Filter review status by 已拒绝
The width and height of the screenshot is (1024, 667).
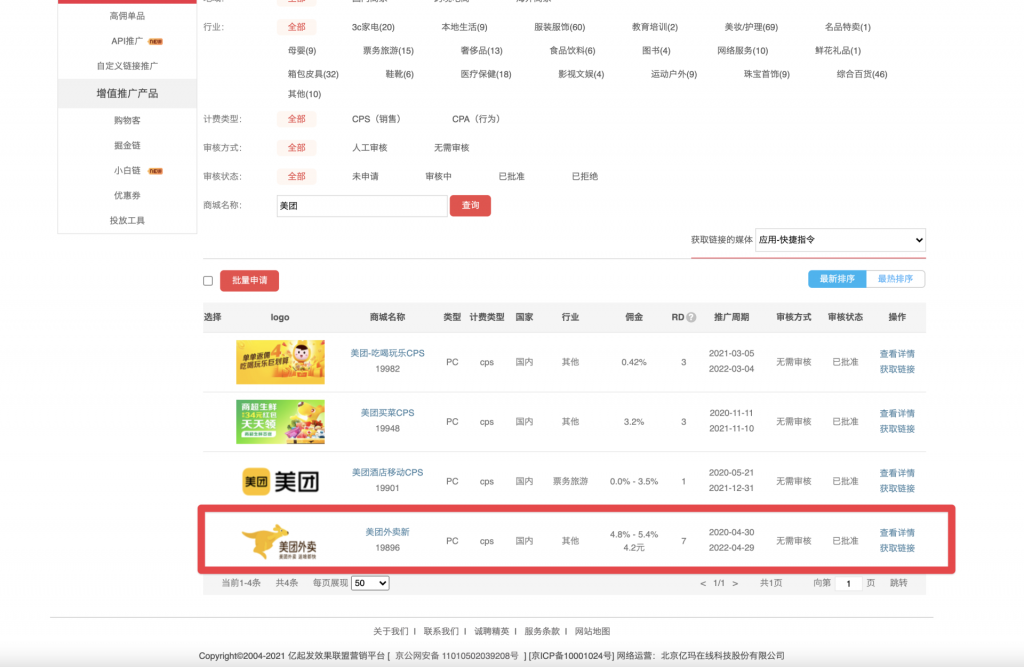(x=584, y=176)
